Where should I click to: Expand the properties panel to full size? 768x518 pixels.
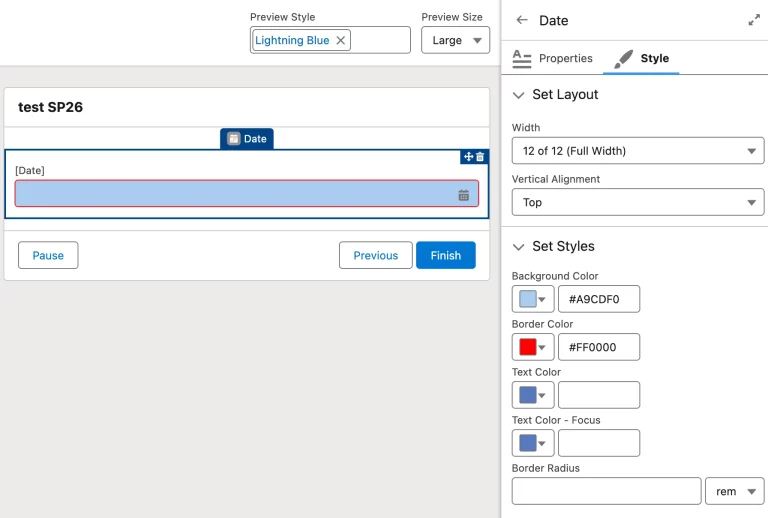pyautogui.click(x=753, y=20)
